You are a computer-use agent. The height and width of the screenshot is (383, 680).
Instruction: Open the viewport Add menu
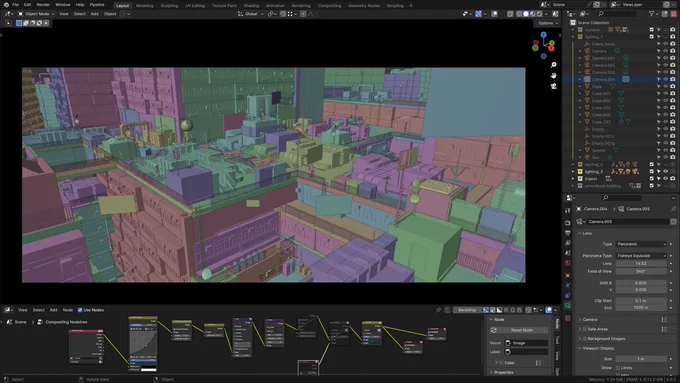tap(95, 14)
